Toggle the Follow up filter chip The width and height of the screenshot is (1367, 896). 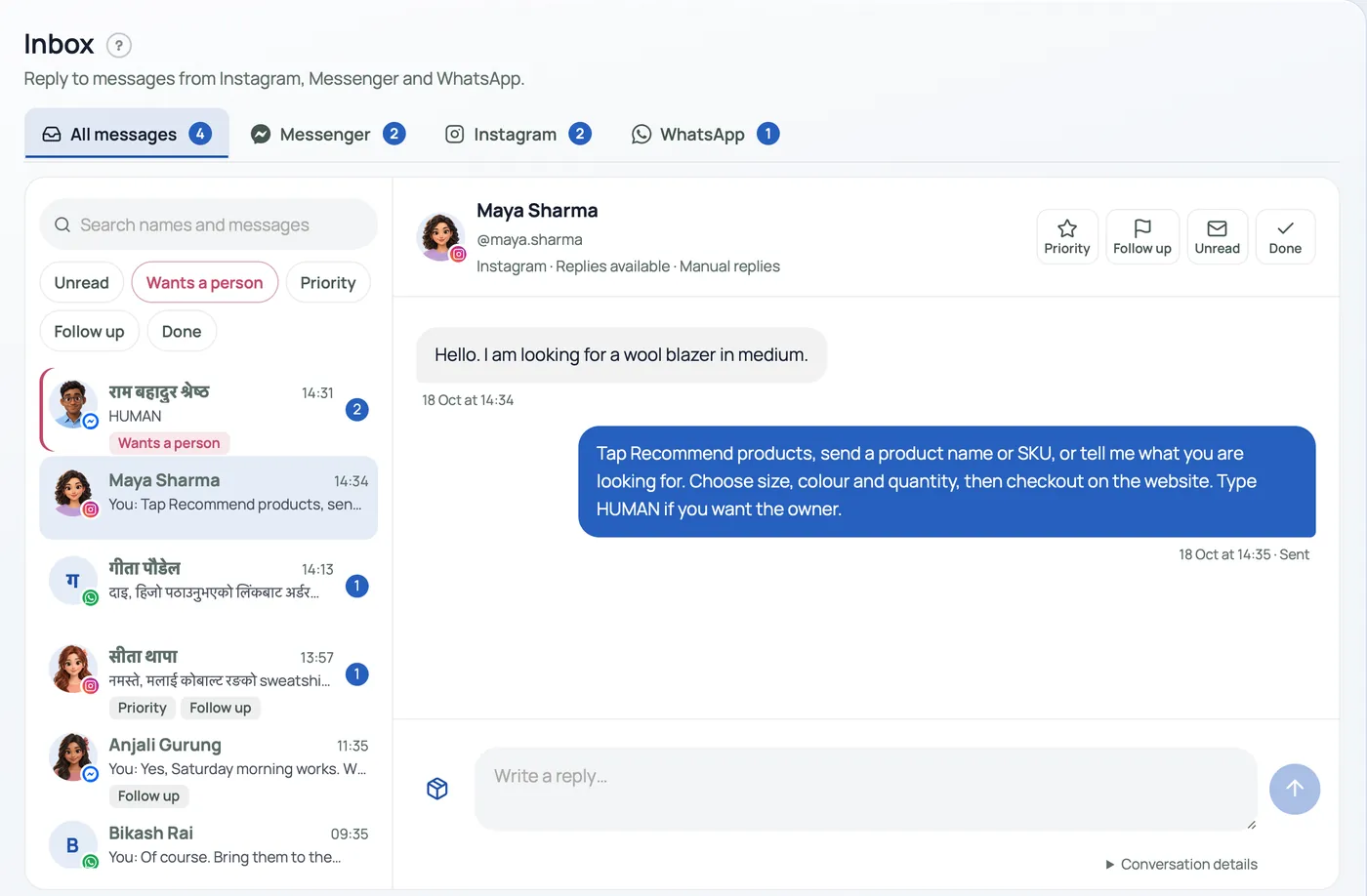tap(90, 331)
